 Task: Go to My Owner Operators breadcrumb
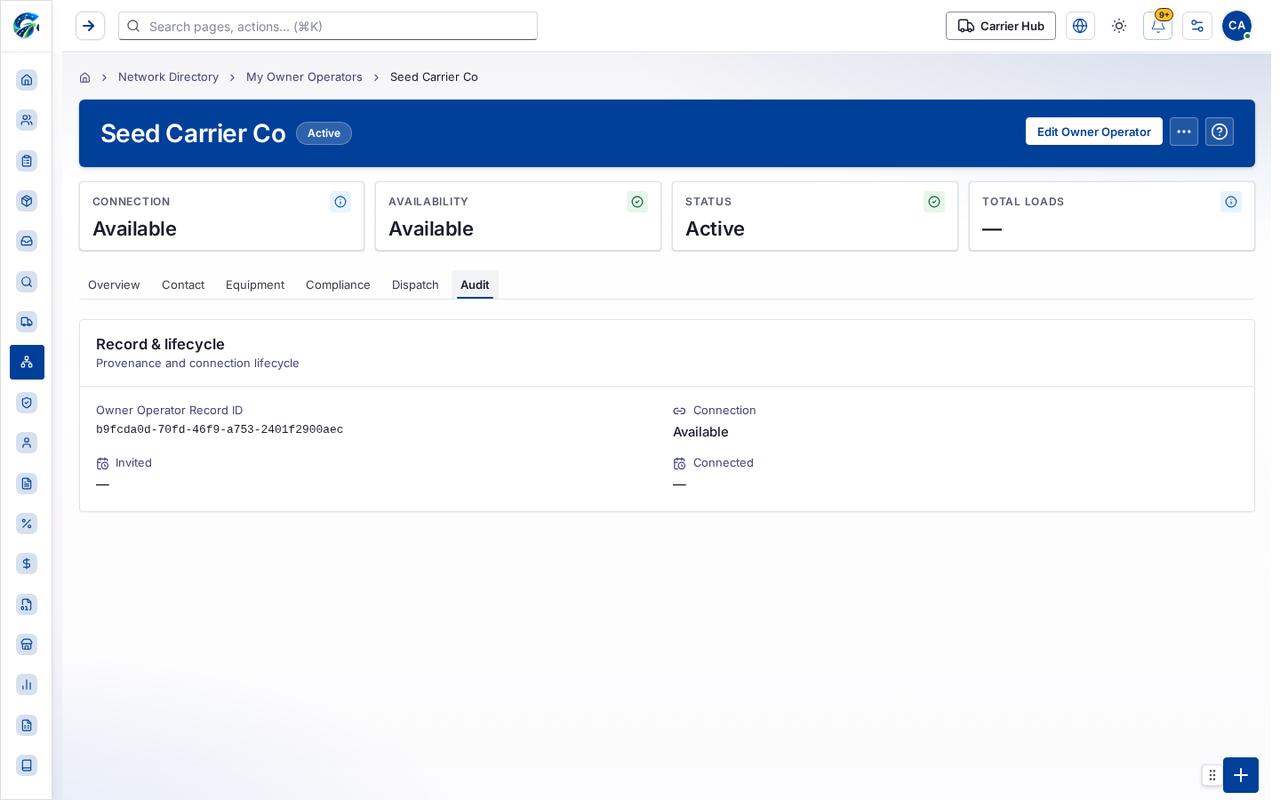click(304, 77)
